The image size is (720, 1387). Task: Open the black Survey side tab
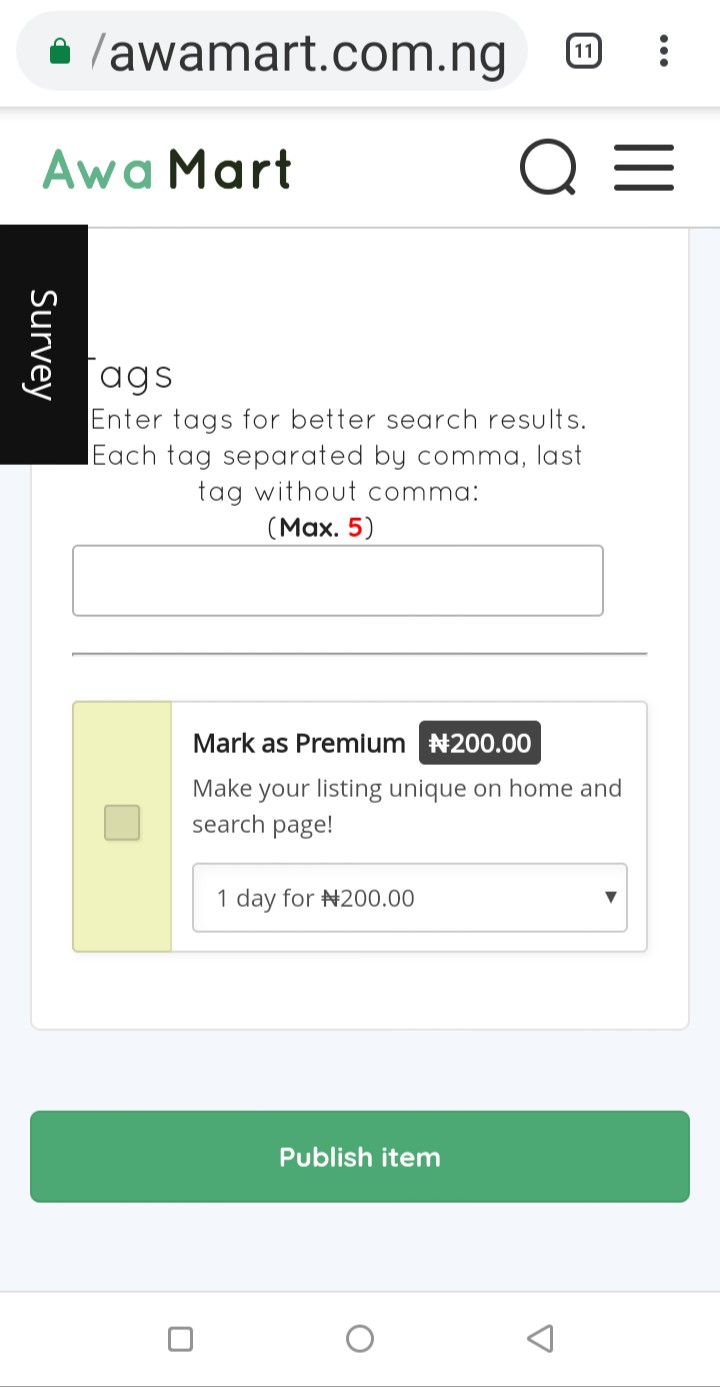pos(43,345)
